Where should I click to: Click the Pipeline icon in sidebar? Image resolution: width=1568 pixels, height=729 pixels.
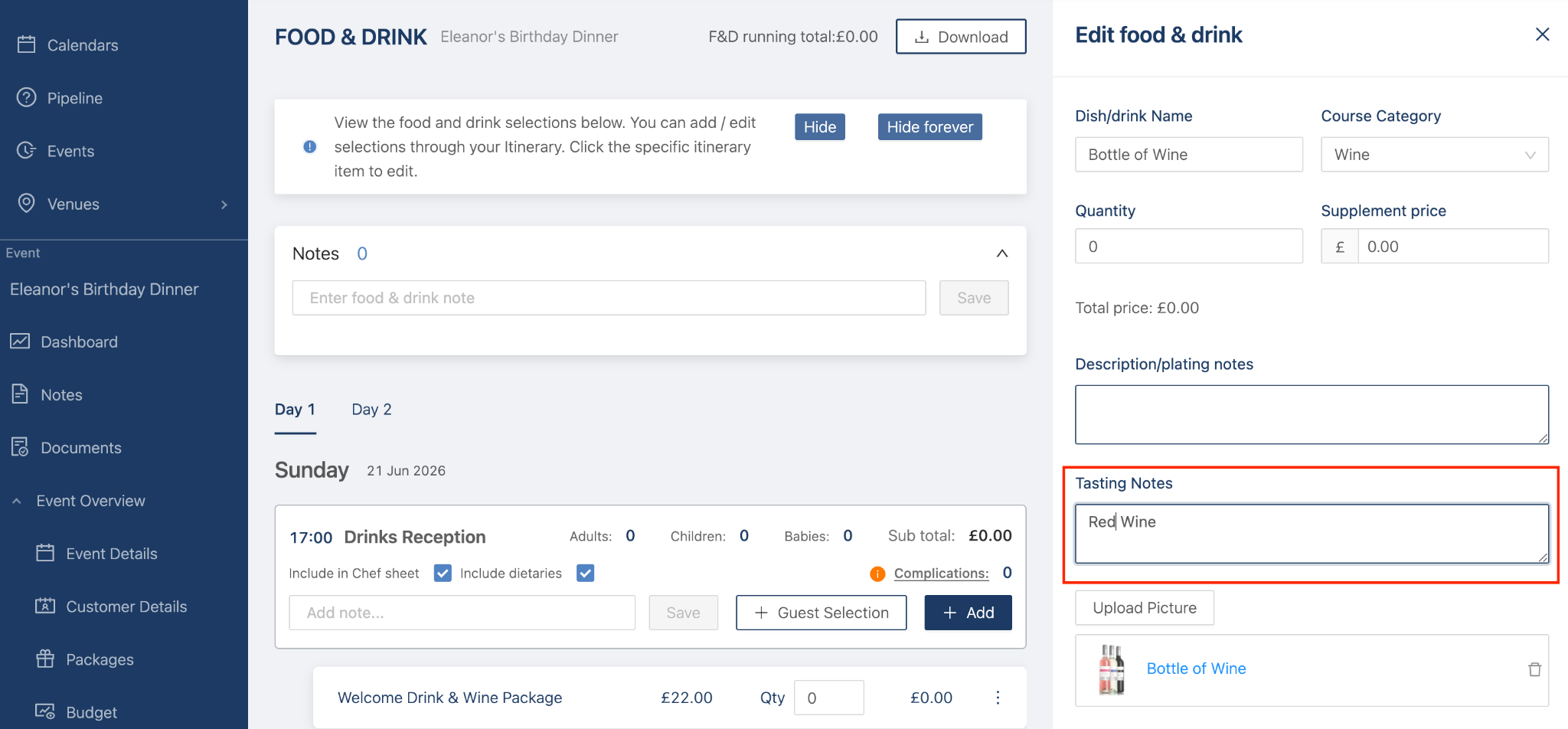[27, 97]
